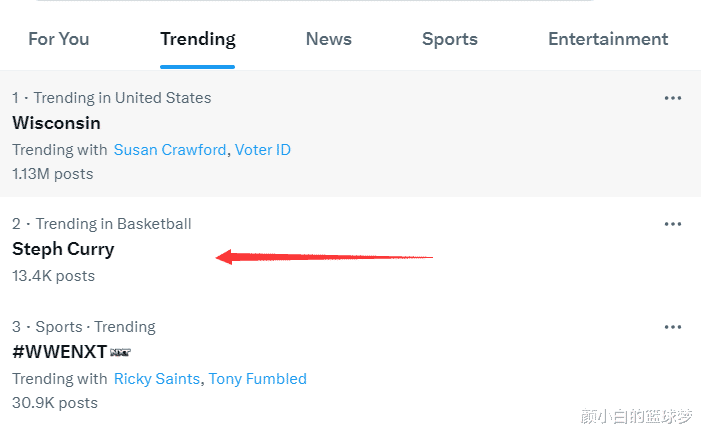Open more options for the #WWENXT trend

(673, 327)
